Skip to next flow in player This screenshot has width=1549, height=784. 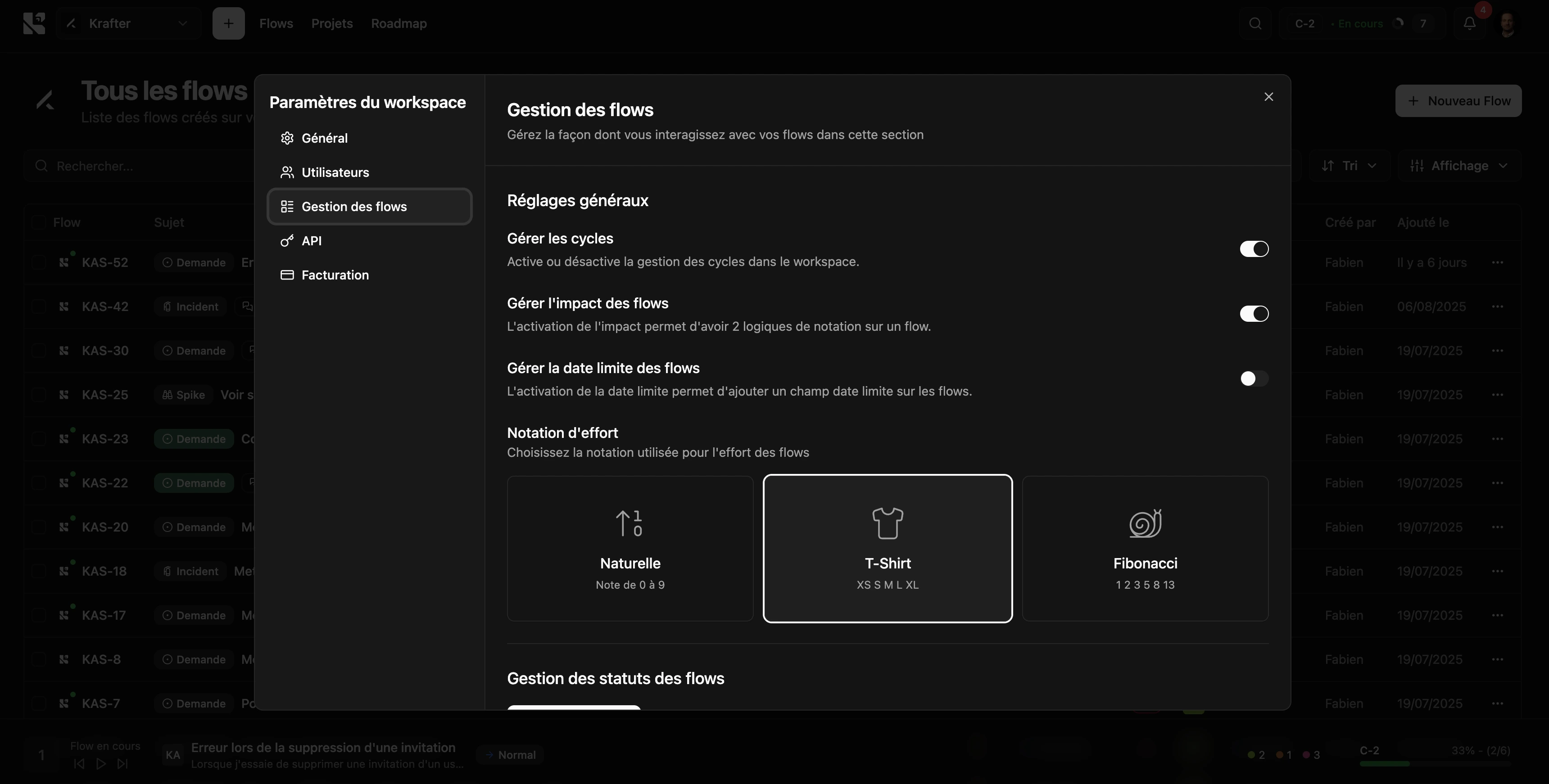pos(122,764)
